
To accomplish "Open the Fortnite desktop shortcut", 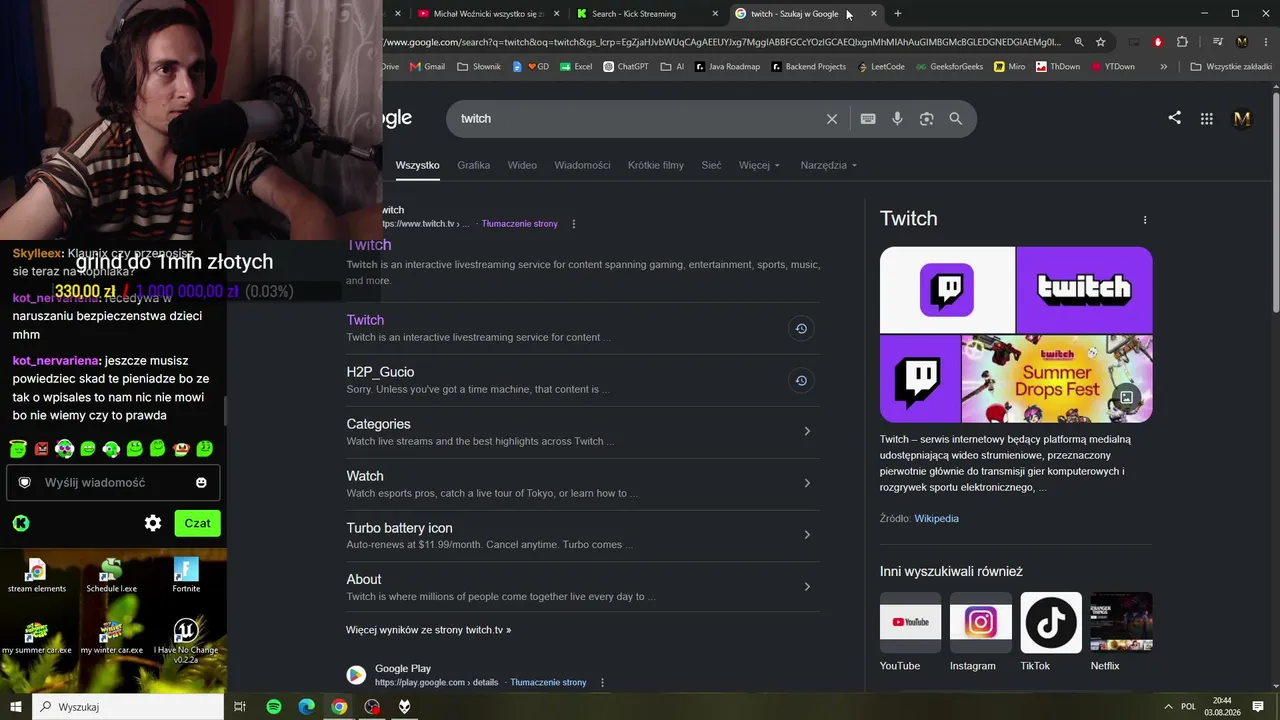I will [x=186, y=575].
